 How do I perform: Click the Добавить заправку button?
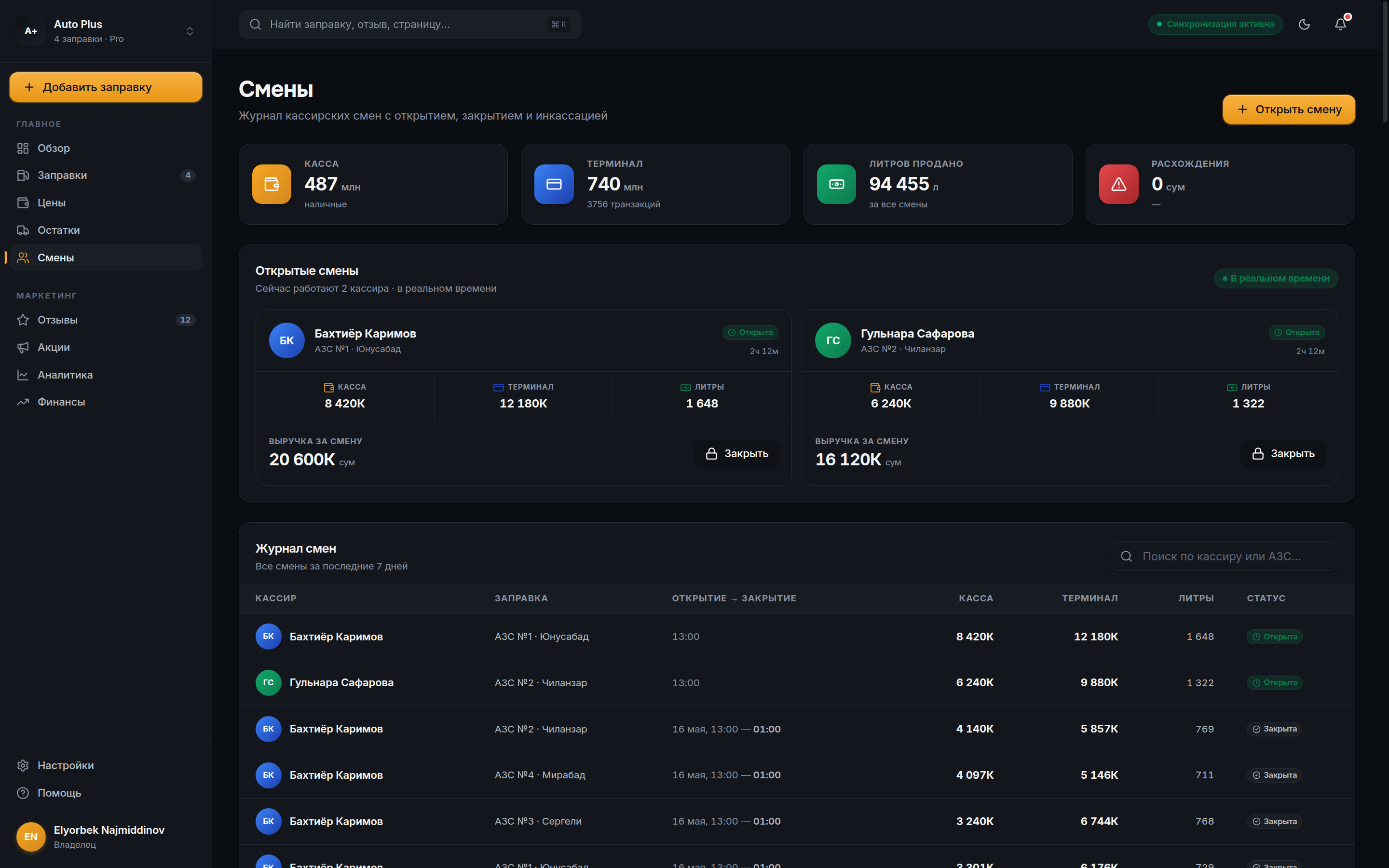click(x=106, y=87)
